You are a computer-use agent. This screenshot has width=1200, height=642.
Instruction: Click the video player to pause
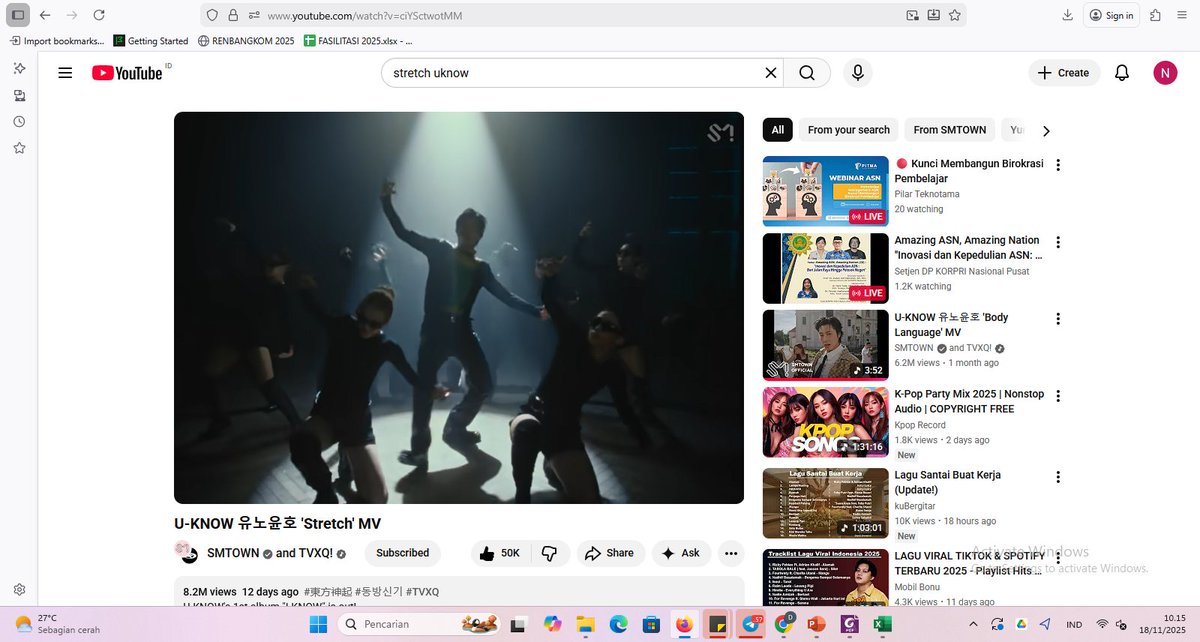coord(459,308)
